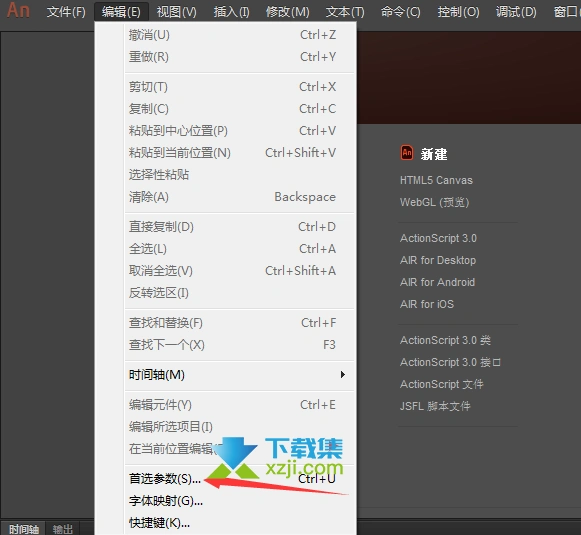Click the Adobe Animate An logo
581x535 pixels.
coord(18,10)
